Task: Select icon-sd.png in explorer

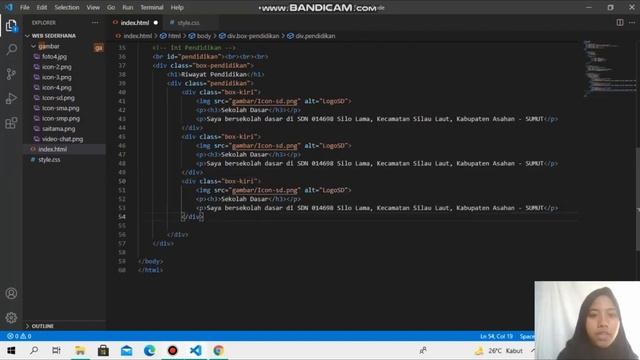Action: (58, 98)
